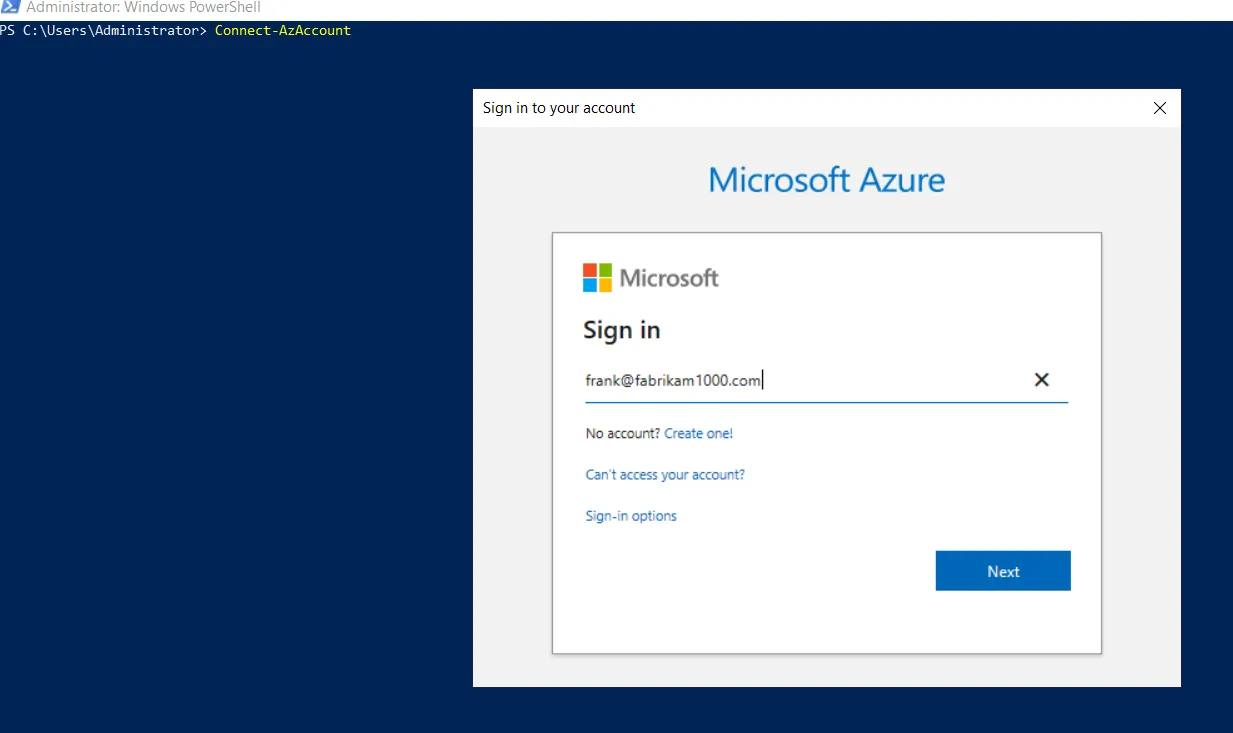Image resolution: width=1233 pixels, height=733 pixels.
Task: Click the Microsoft four-square logo
Action: click(597, 278)
